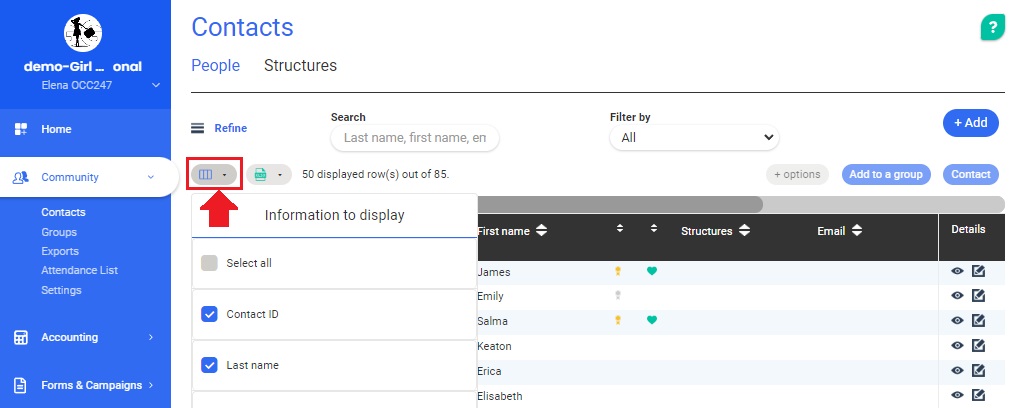The image size is (1020, 408).
Task: Click the Home dashboard icon
Action: point(21,129)
